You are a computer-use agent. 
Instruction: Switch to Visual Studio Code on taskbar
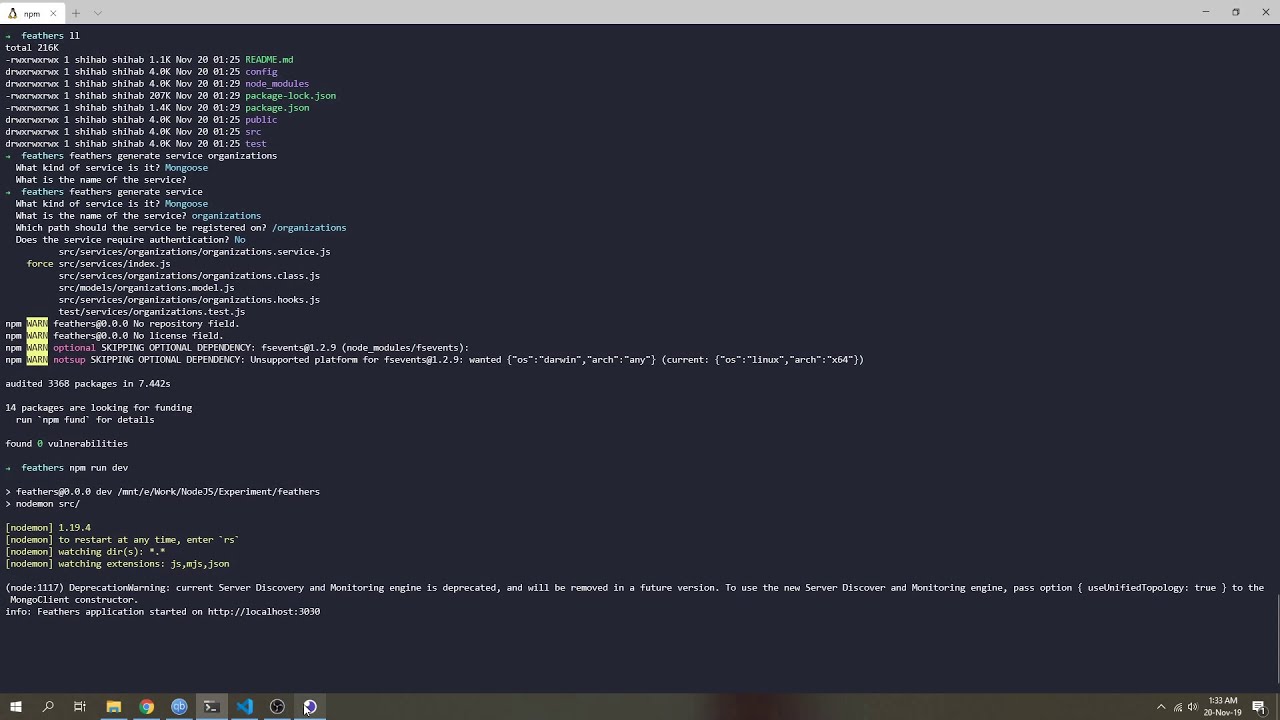tap(244, 707)
